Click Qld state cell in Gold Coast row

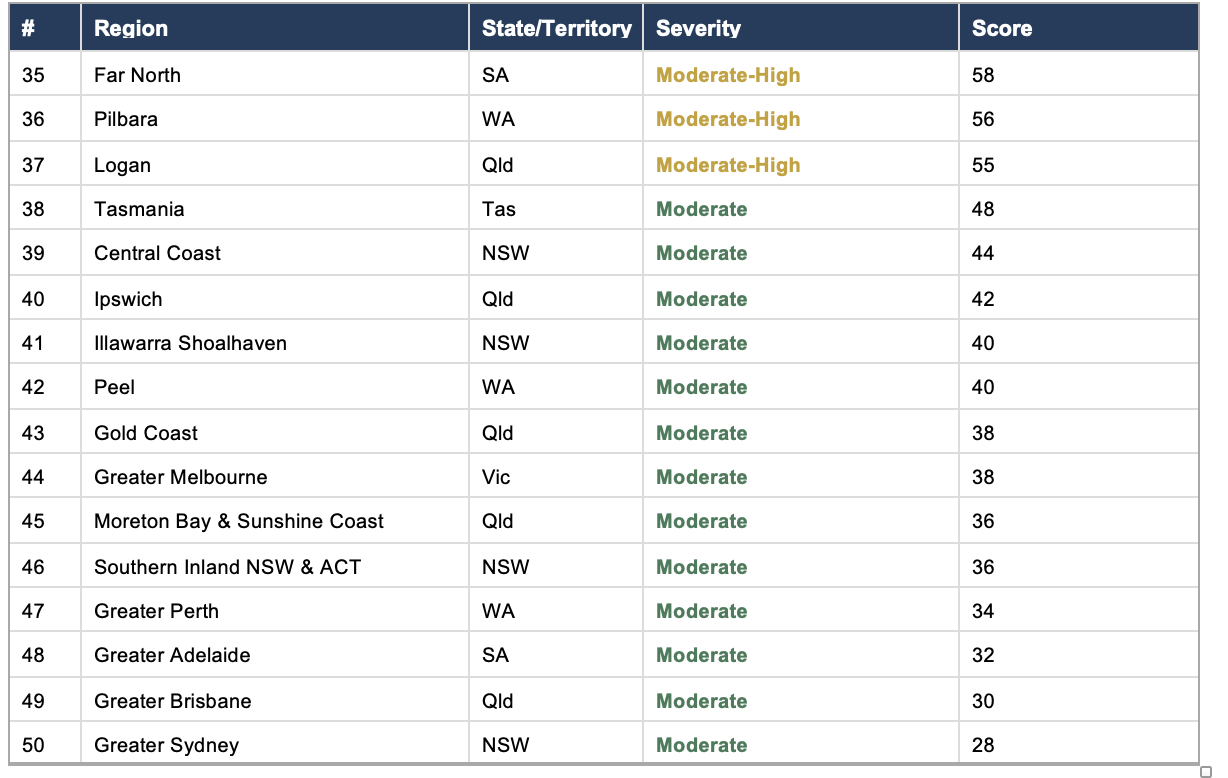coord(556,433)
